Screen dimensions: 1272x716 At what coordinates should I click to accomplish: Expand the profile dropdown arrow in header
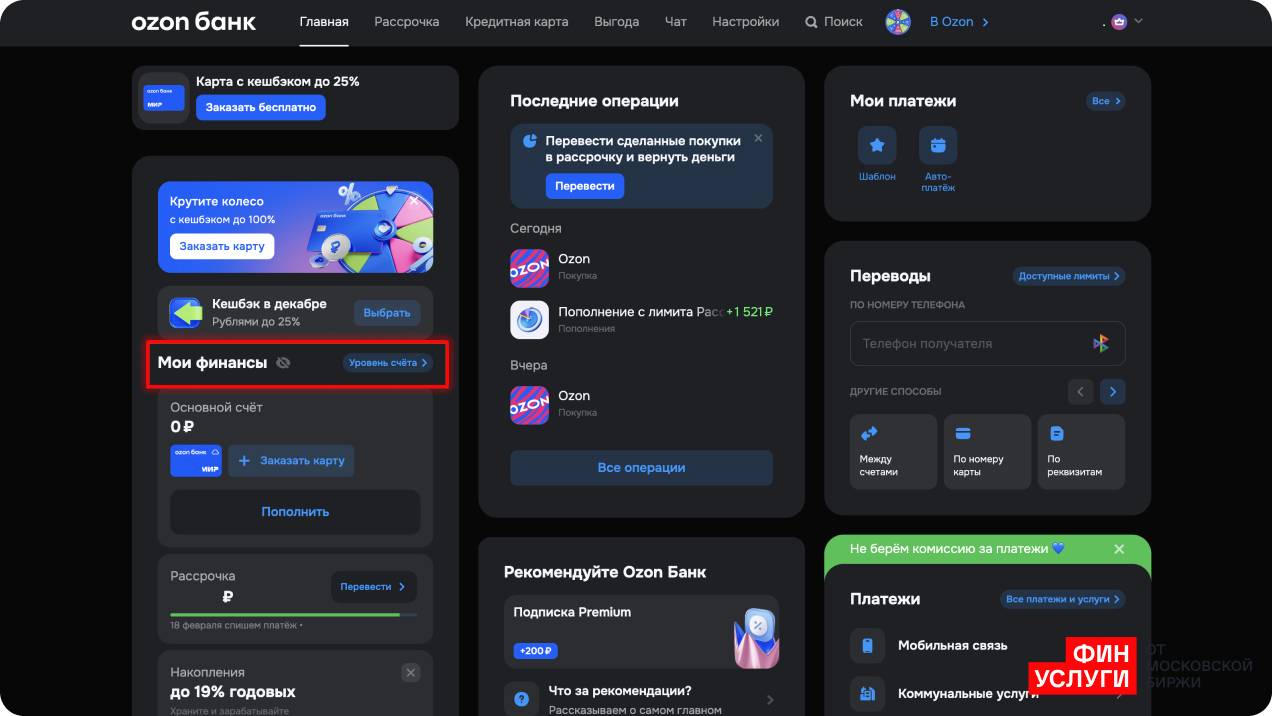pos(1138,21)
